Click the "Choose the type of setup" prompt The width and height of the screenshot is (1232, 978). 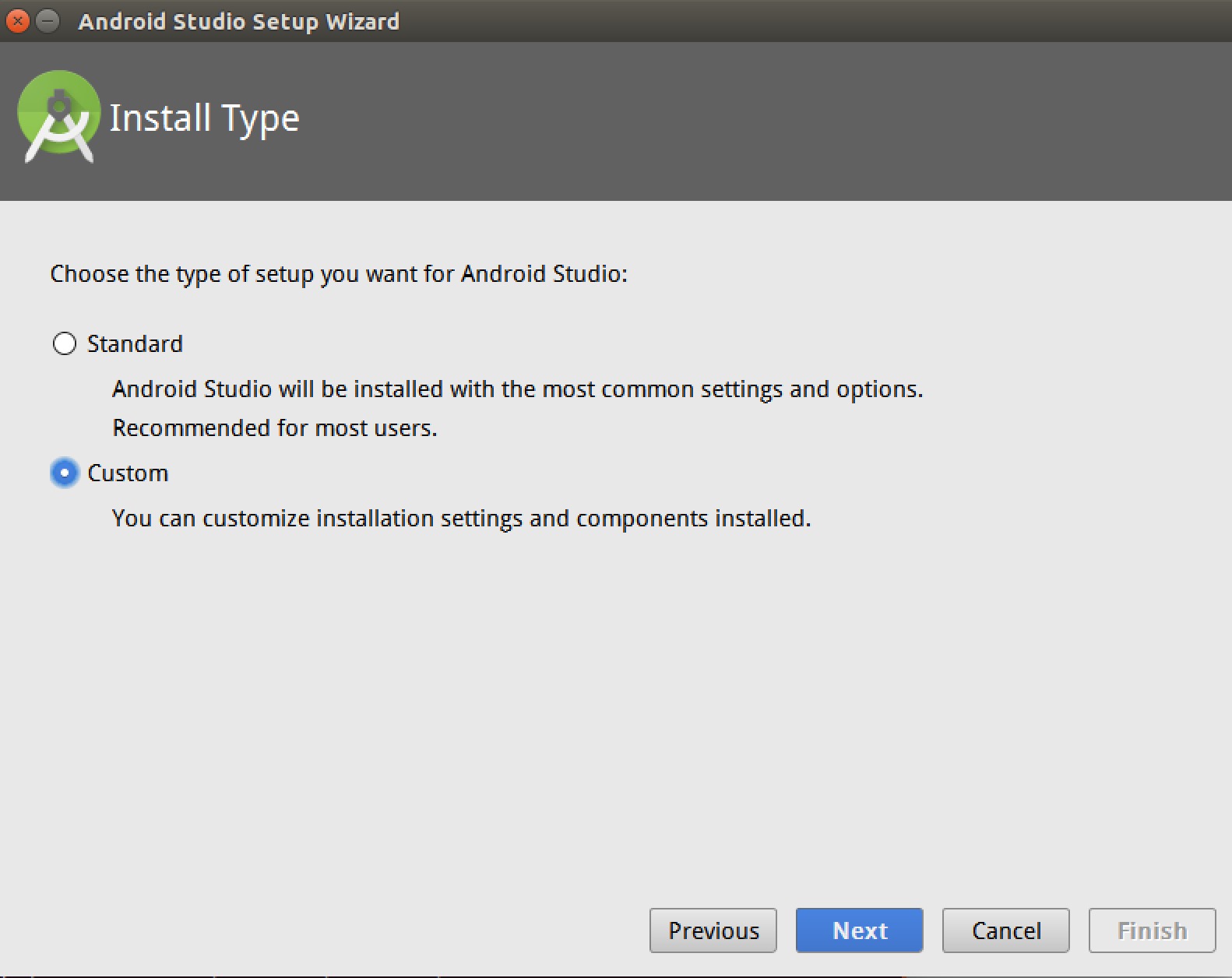pyautogui.click(x=339, y=274)
